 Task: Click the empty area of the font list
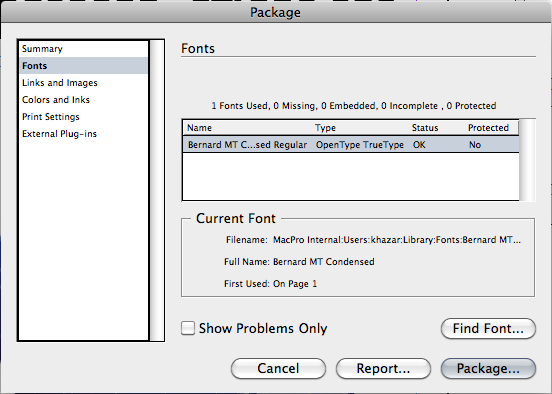(351, 176)
